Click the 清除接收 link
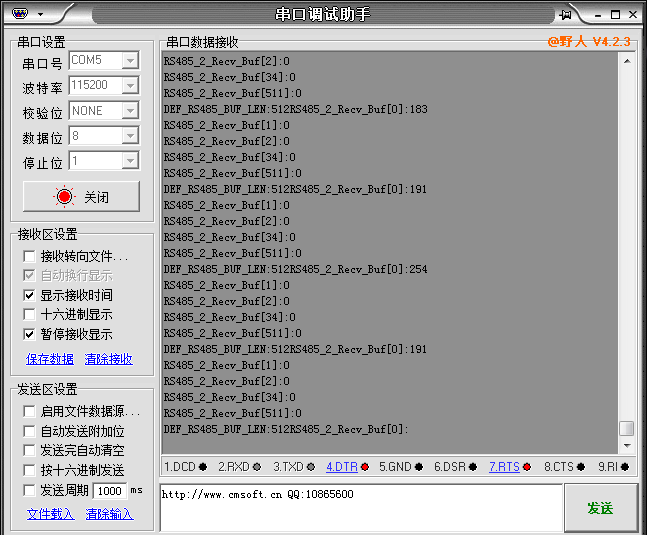The height and width of the screenshot is (535, 647). coord(109,359)
